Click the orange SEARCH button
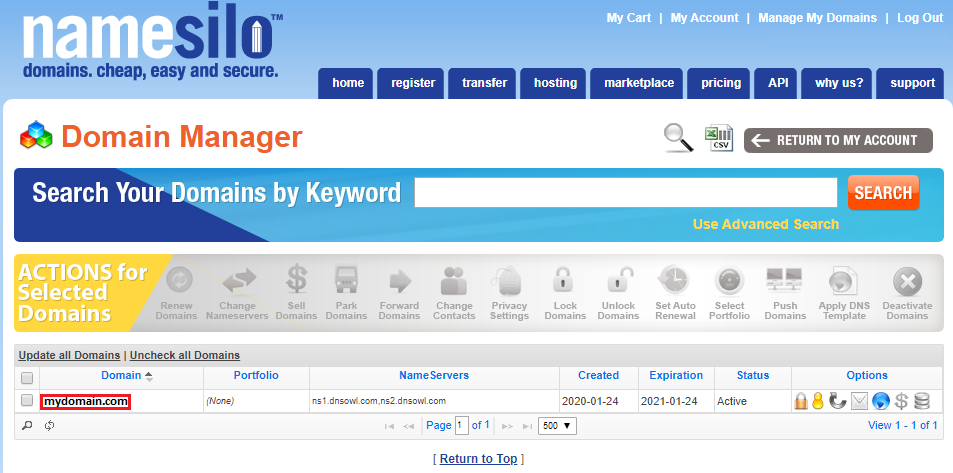953x473 pixels. click(x=883, y=193)
